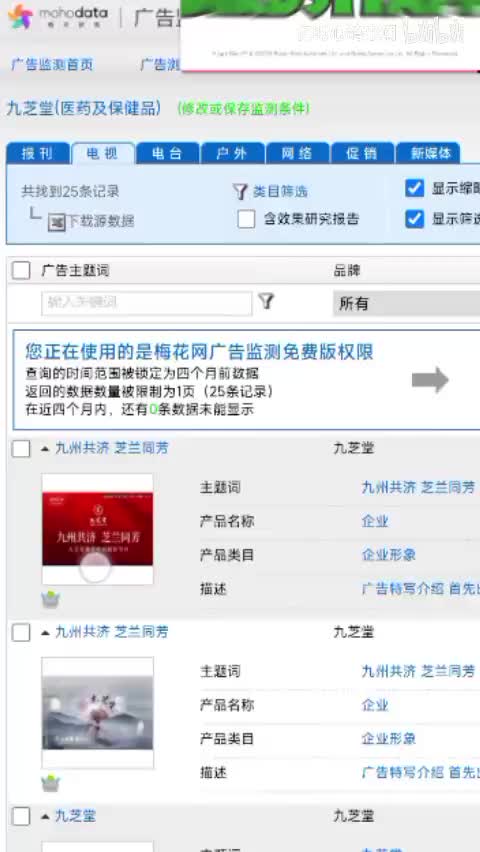Image resolution: width=480 pixels, height=852 pixels.
Task: Uncheck the 显示缩略 checkbox
Action: click(x=415, y=188)
